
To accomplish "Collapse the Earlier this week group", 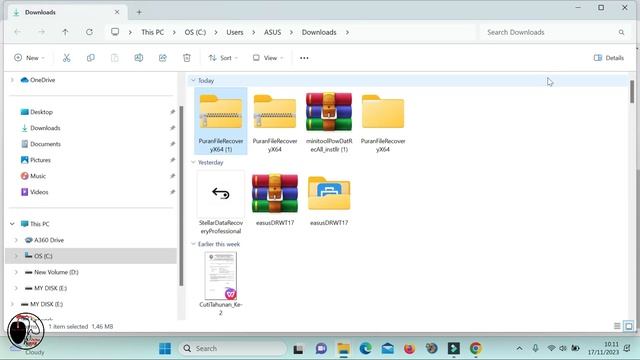I will click(x=193, y=244).
